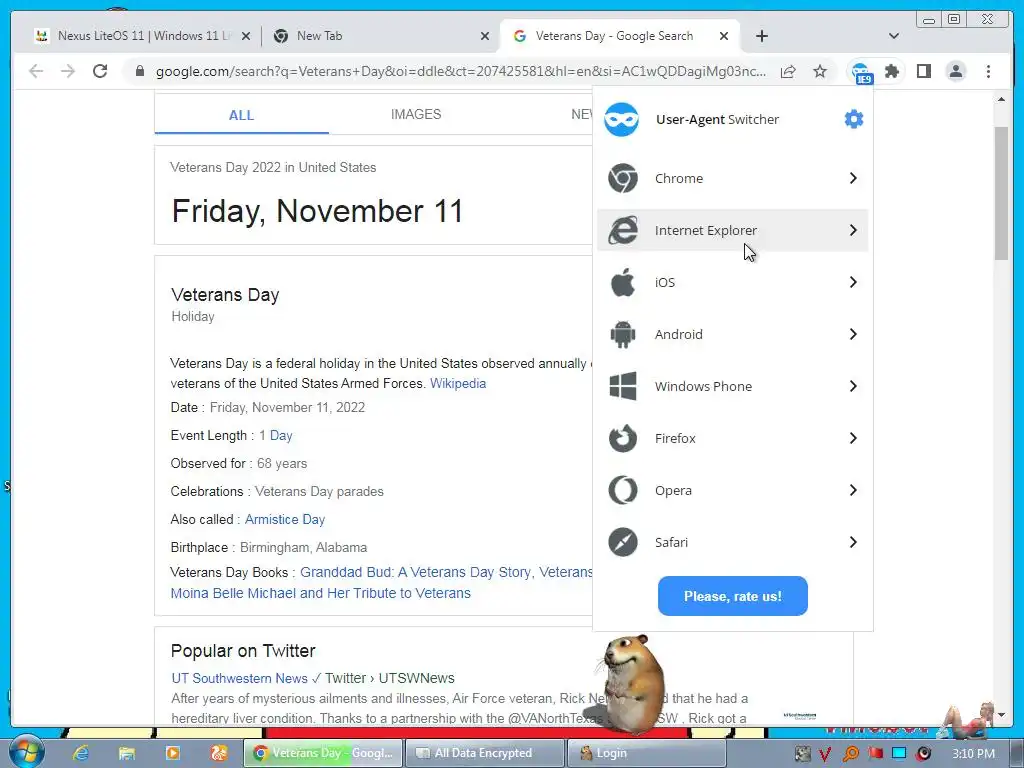Go forward in browser history
Viewport: 1024px width, 768px height.
point(68,71)
